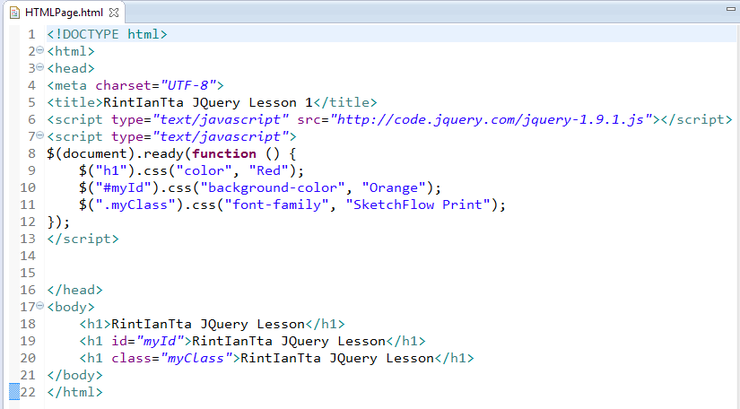Click the jQuery src URL on line 6
This screenshot has height=409, width=740.
(x=491, y=120)
